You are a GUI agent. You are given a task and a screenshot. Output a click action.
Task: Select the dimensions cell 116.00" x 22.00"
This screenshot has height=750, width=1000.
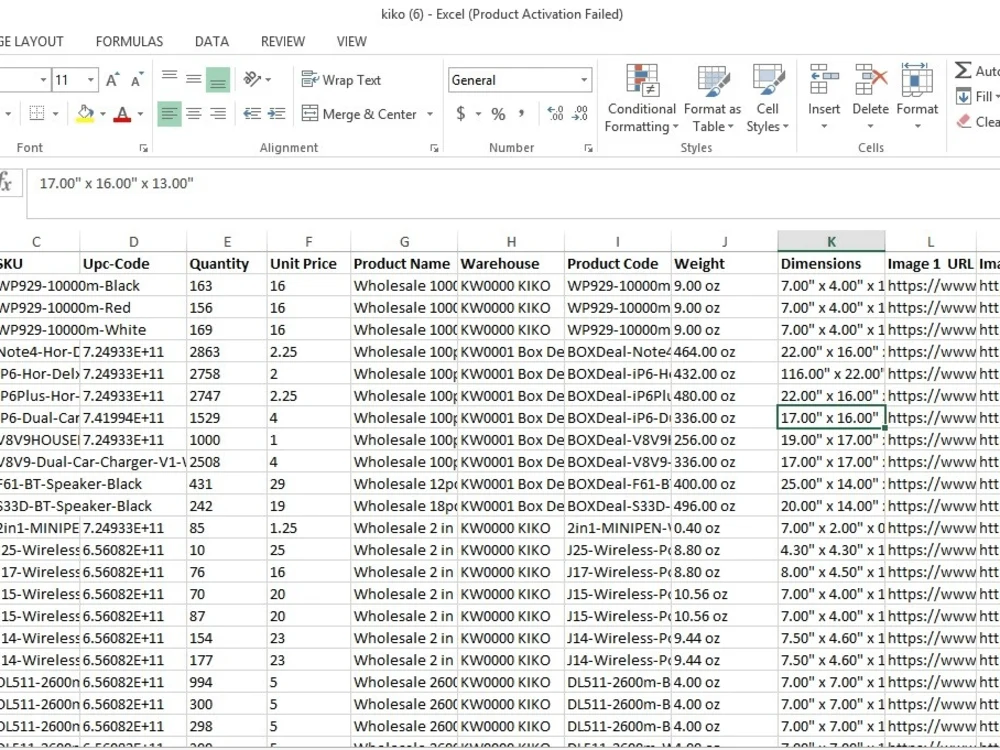tap(831, 374)
